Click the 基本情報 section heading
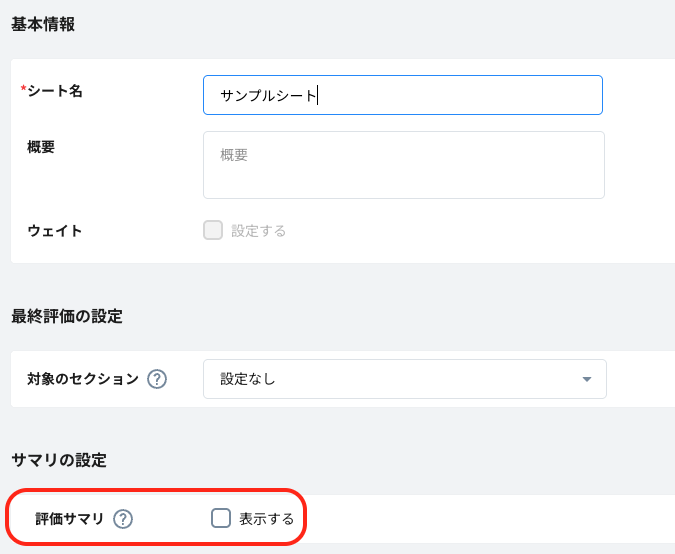Viewport: 675px width, 554px height. point(43,24)
